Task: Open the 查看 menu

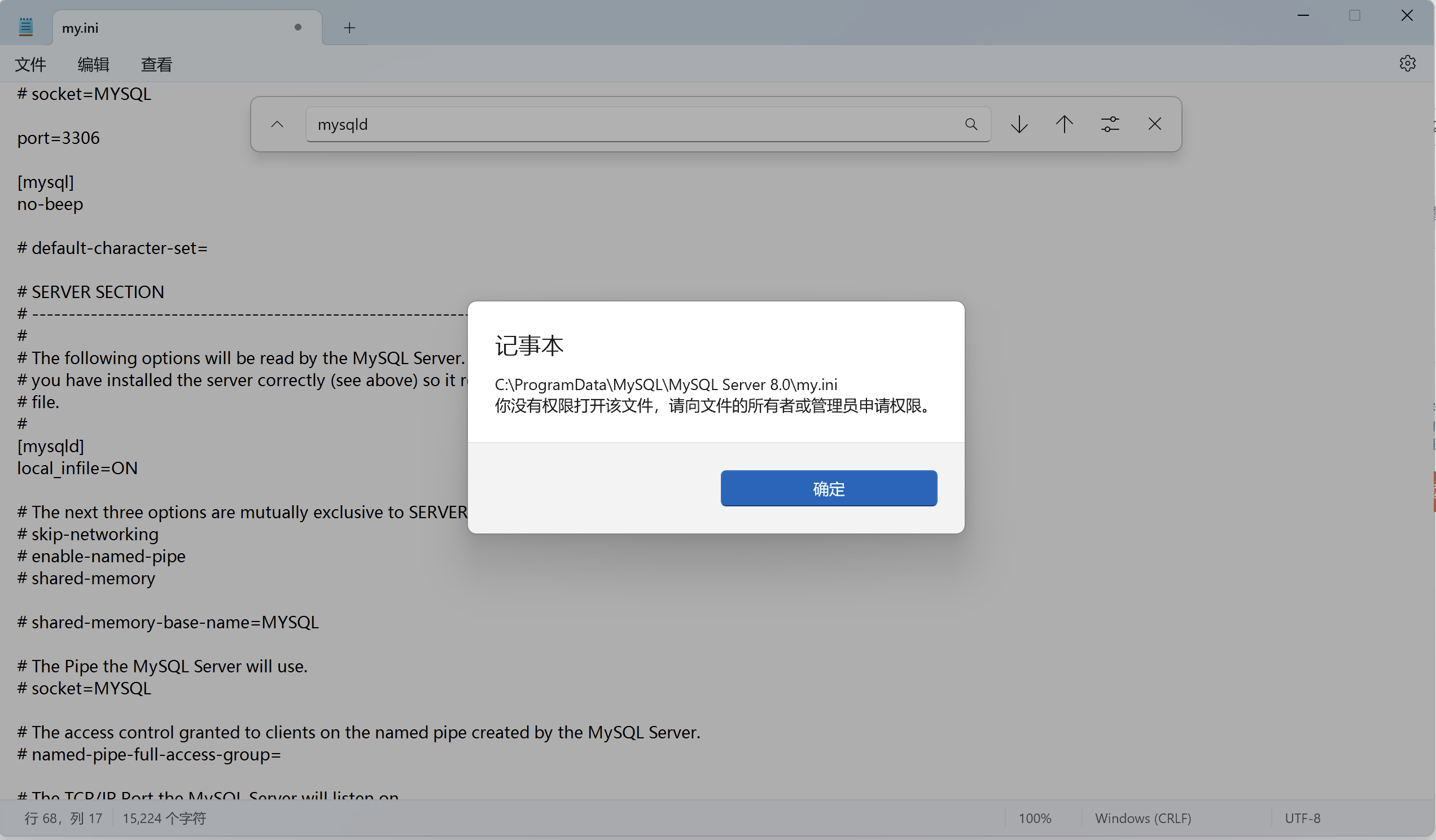Action: 156,64
